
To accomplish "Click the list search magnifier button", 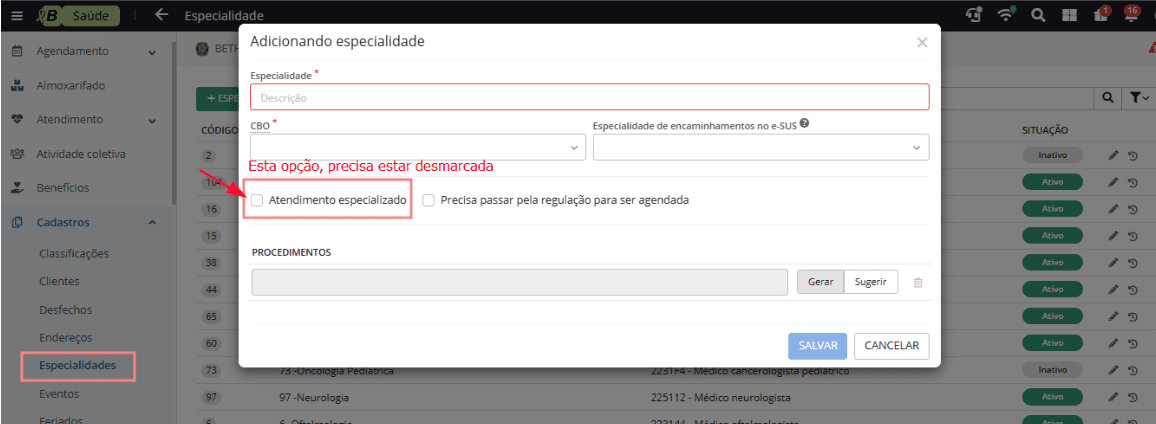I will [1107, 97].
